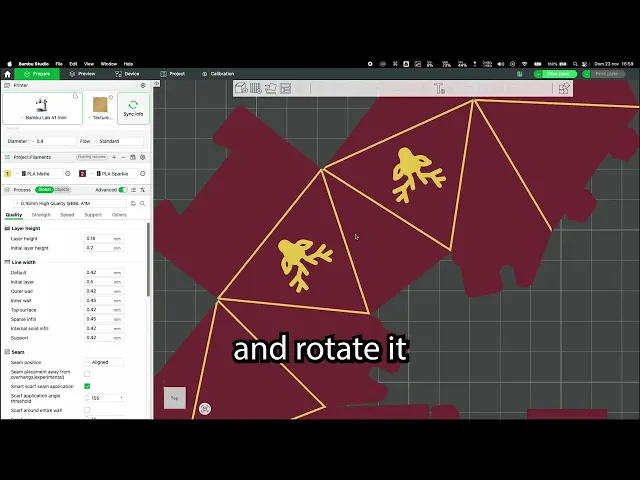
Task: Click the maroon filament 2 color swatch
Action: coord(82,173)
